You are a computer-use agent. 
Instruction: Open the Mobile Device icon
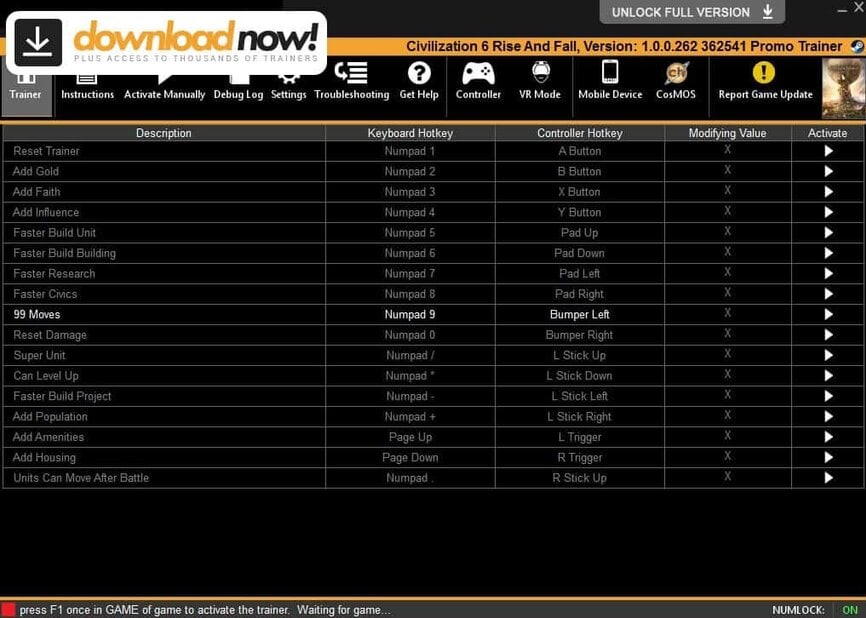point(610,80)
